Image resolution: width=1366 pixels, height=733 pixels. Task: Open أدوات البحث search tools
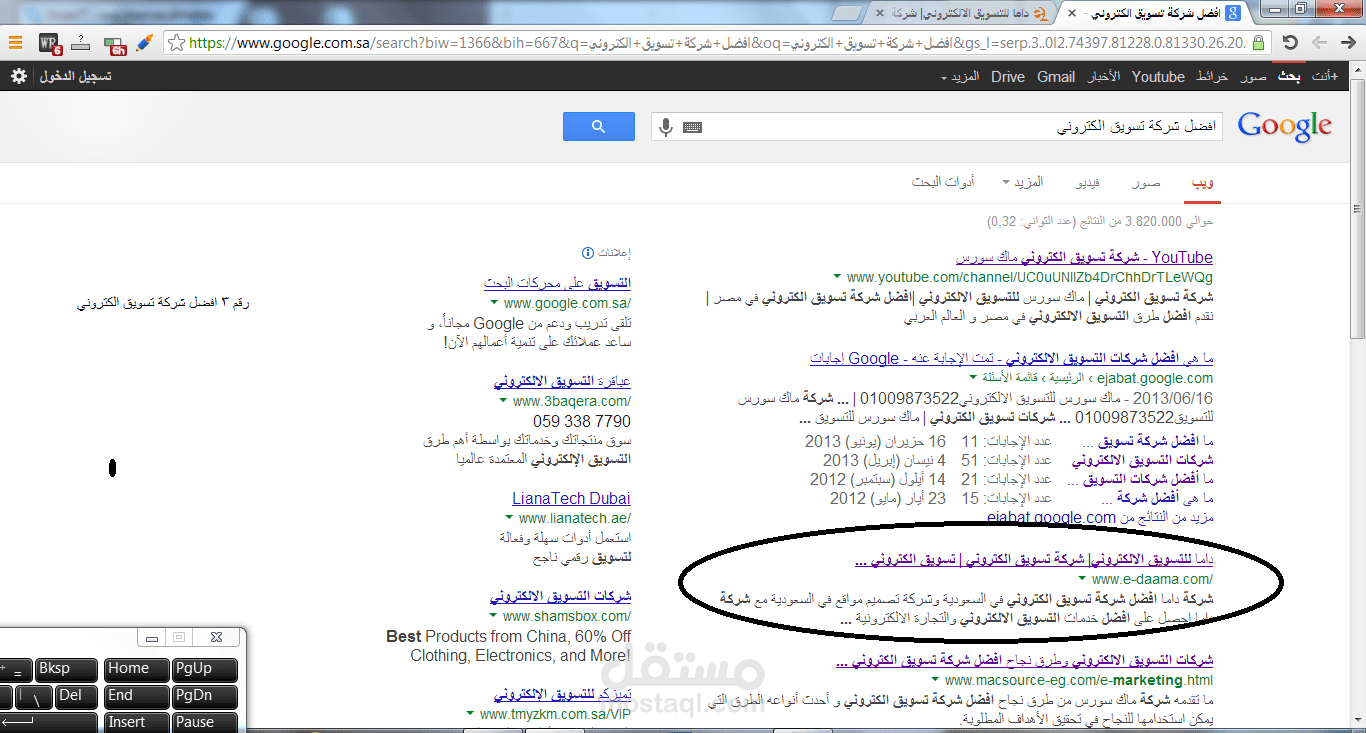[943, 183]
